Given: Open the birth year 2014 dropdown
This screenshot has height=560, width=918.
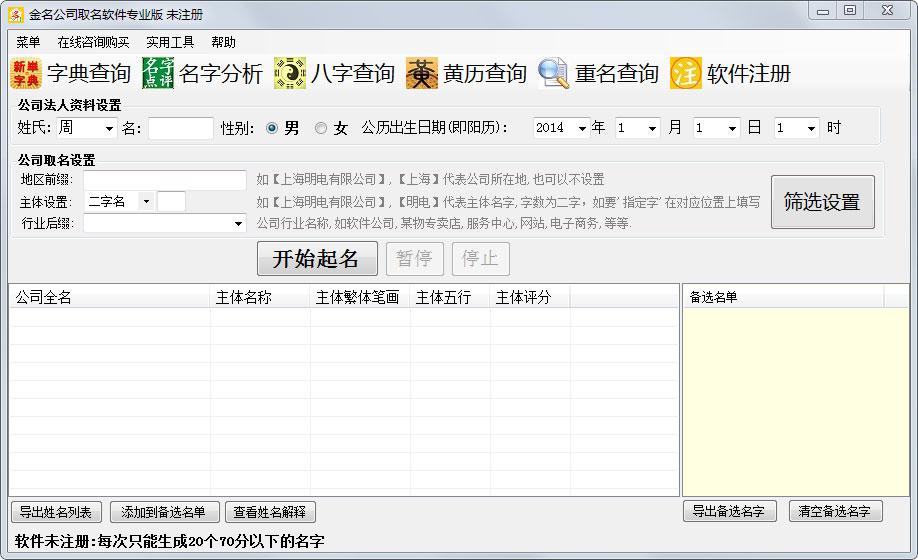Looking at the screenshot, I should pos(580,128).
